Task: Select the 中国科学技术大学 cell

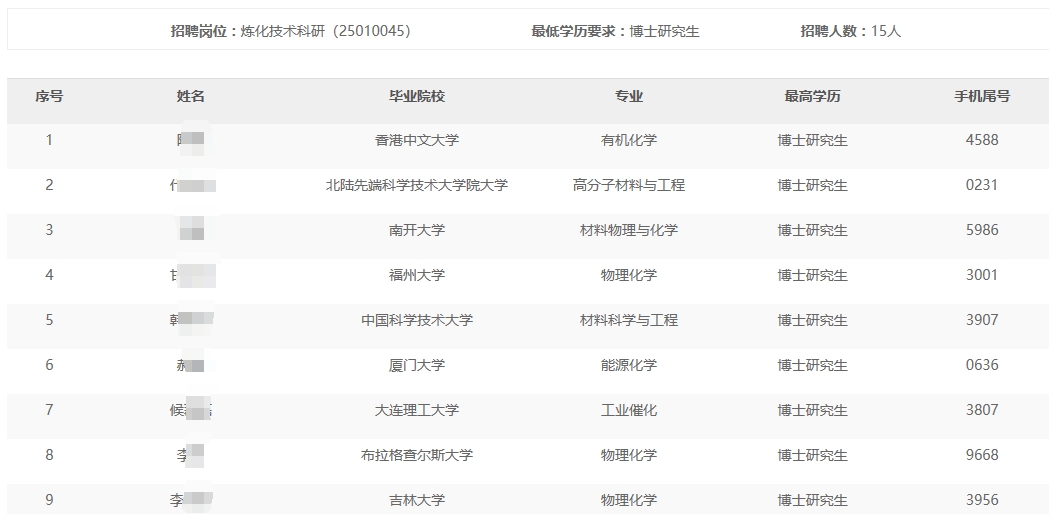Action: click(x=417, y=320)
